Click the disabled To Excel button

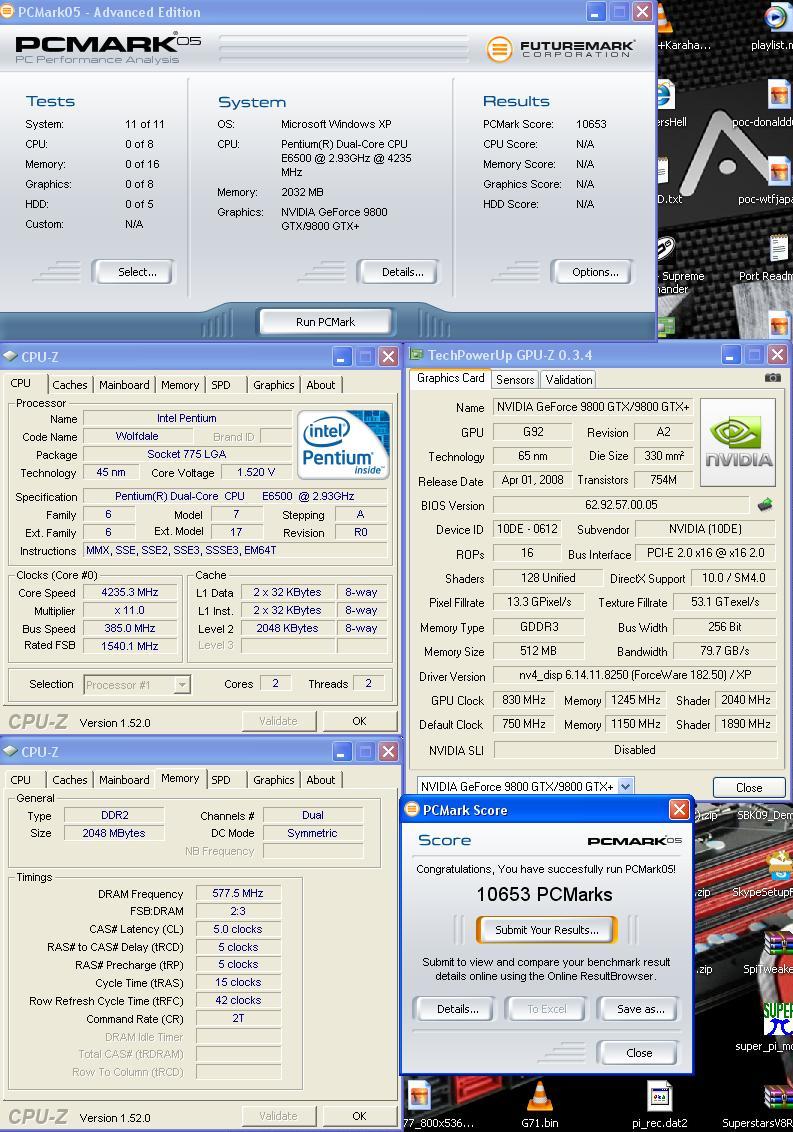click(547, 1009)
